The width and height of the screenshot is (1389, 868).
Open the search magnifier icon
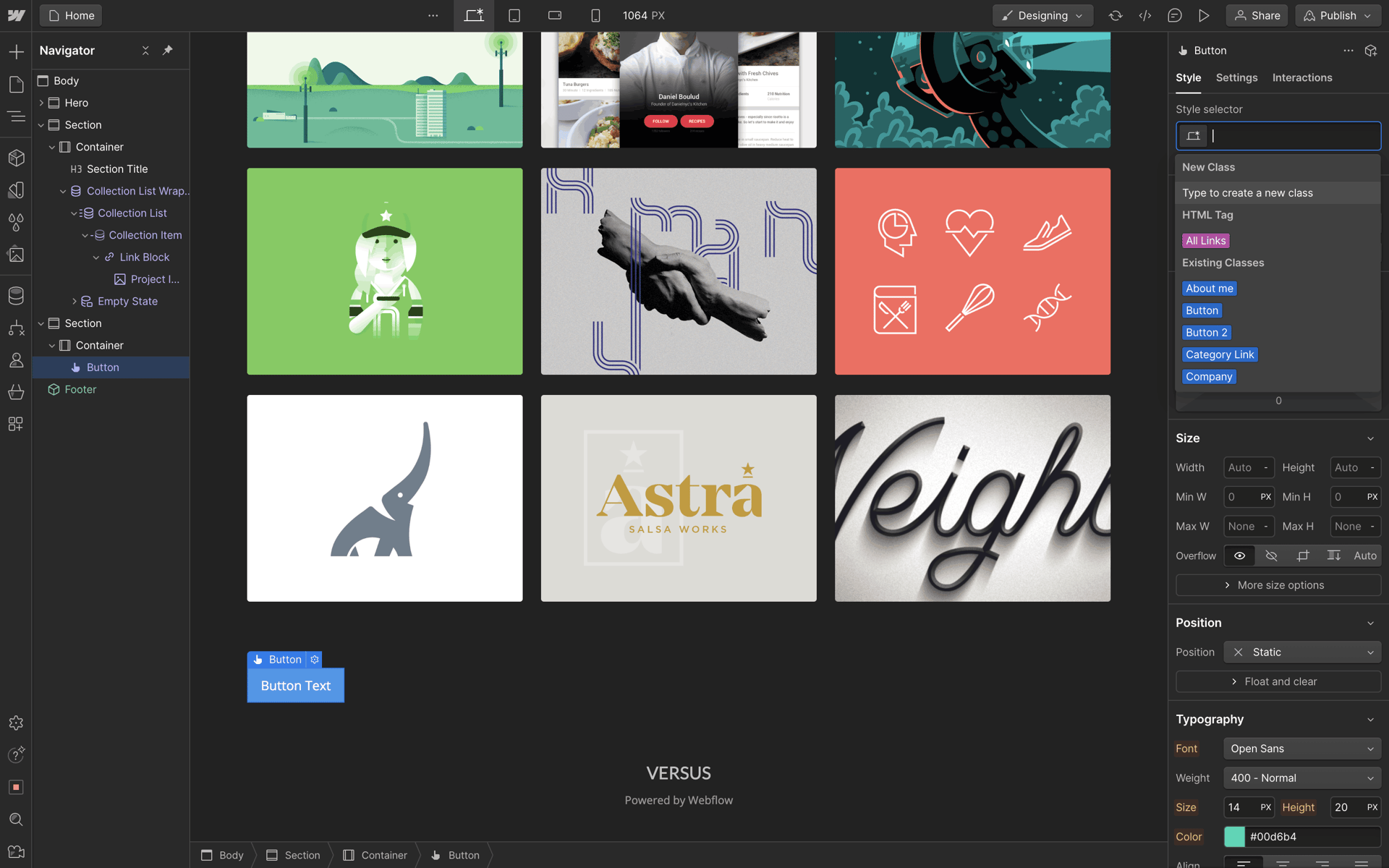point(16,820)
